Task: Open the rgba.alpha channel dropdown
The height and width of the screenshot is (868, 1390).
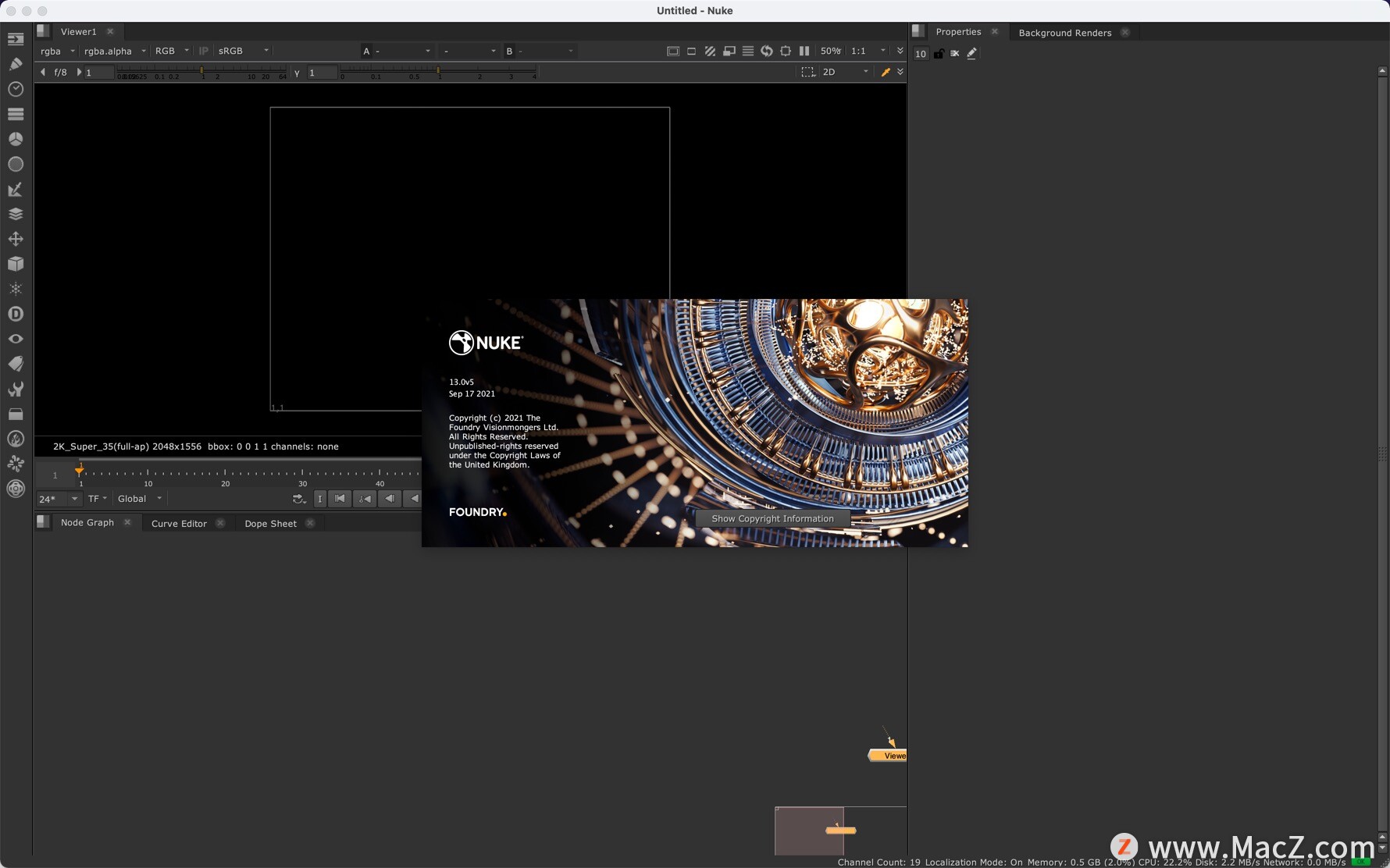Action: pyautogui.click(x=115, y=51)
